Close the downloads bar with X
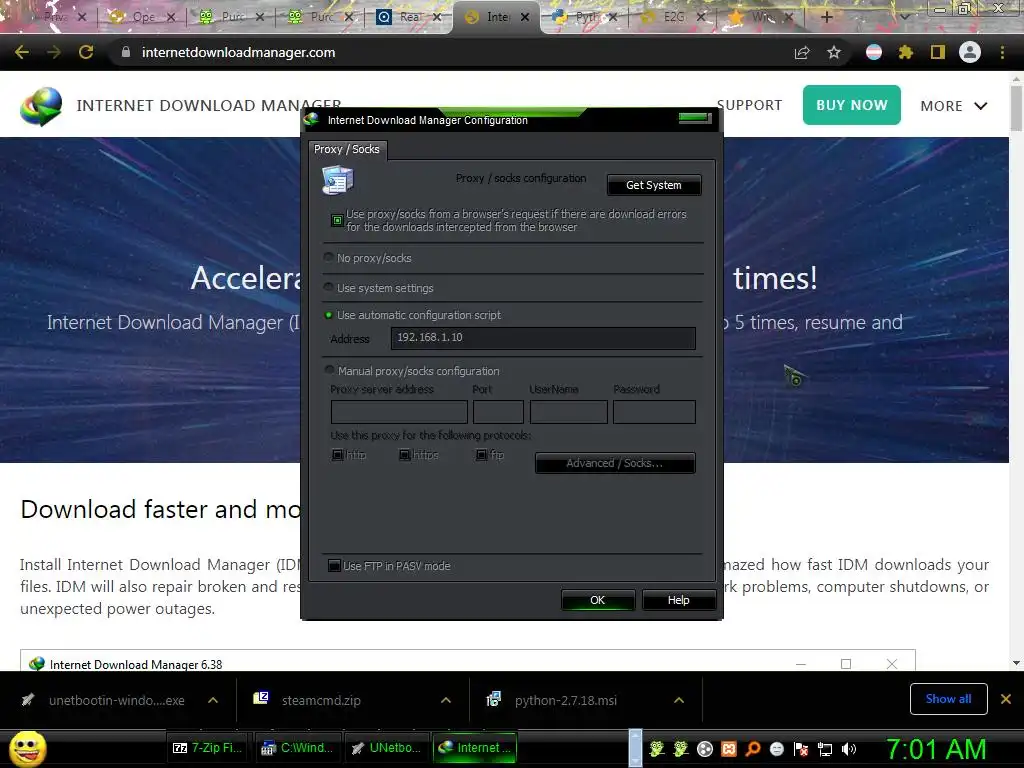The height and width of the screenshot is (768, 1024). (x=1006, y=699)
